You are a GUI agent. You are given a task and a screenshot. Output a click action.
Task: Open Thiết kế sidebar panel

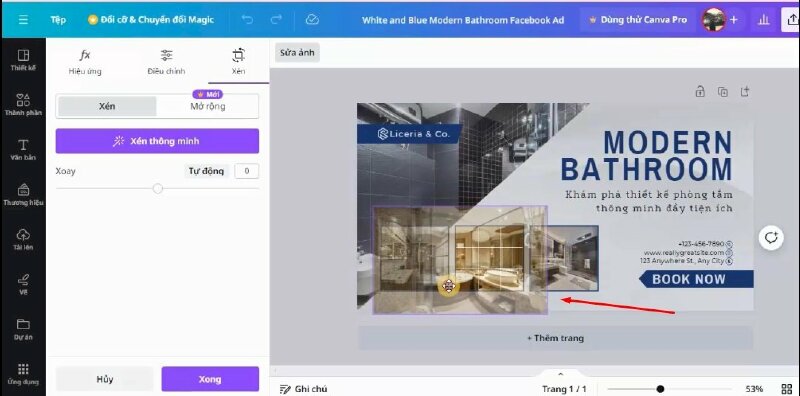coord(23,59)
